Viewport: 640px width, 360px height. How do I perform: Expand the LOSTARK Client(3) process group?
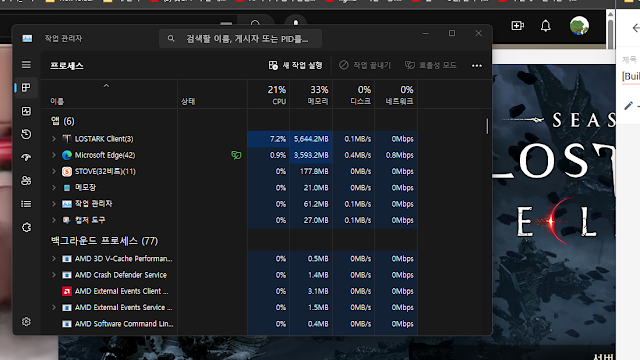(x=53, y=139)
